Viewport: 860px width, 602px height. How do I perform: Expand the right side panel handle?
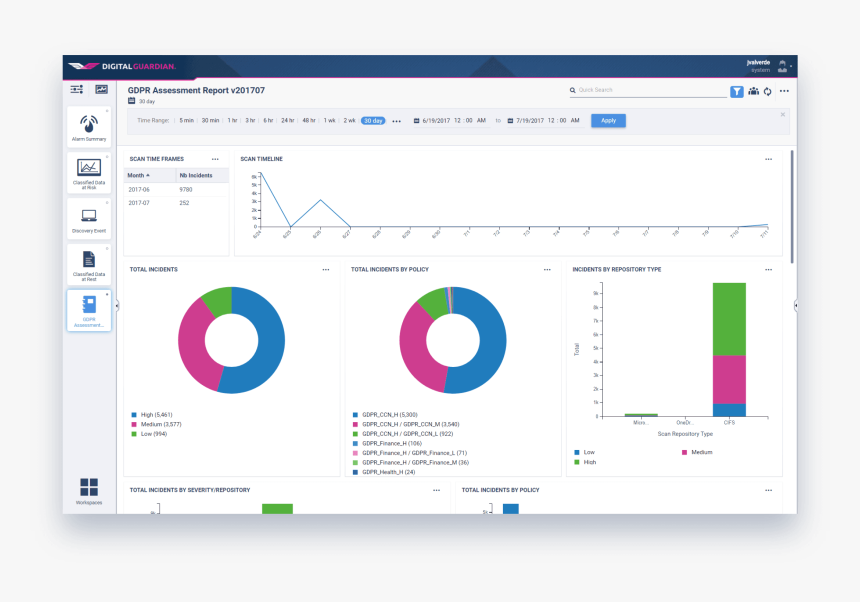[796, 305]
